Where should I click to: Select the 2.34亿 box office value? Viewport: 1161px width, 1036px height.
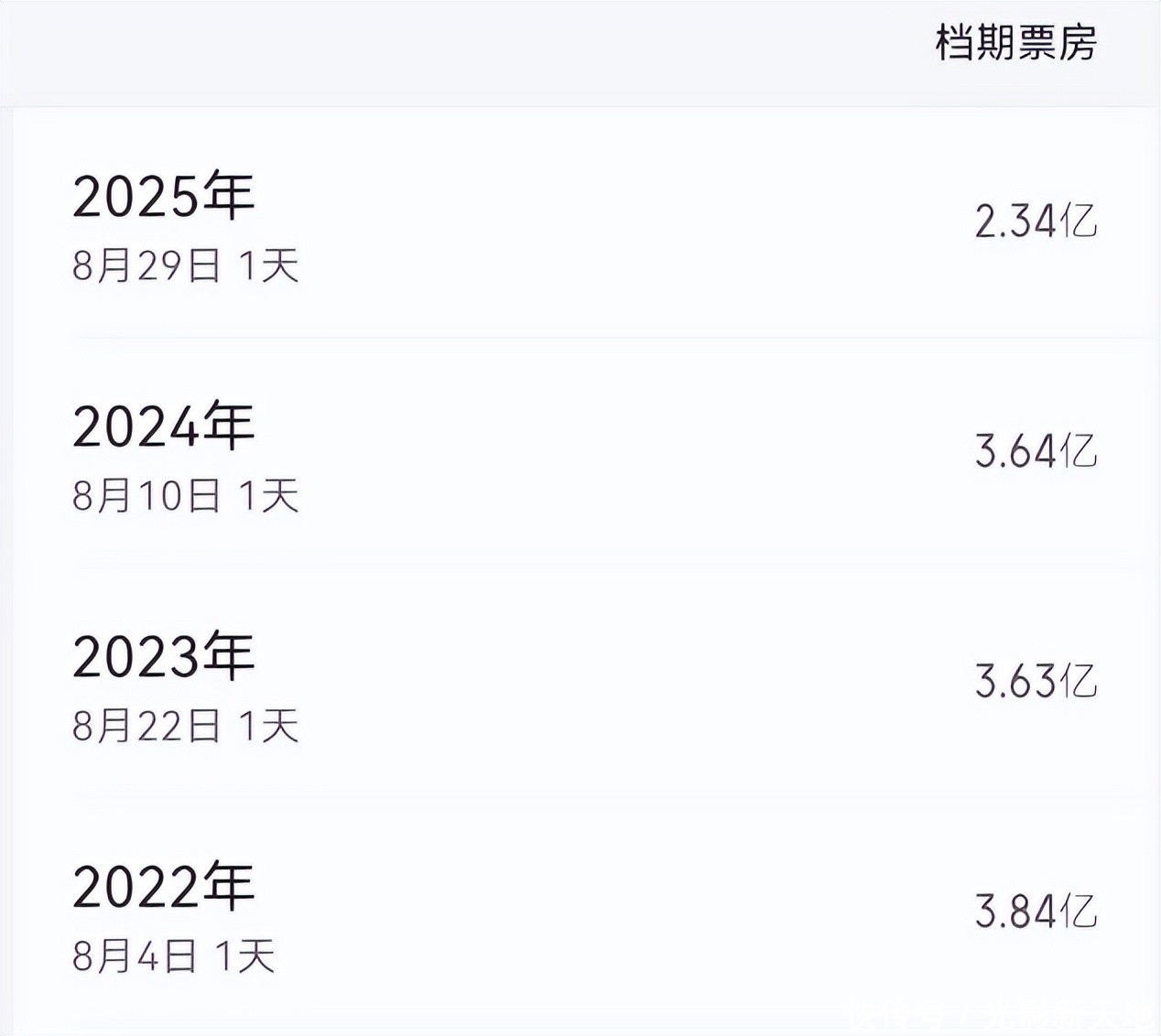[1035, 221]
